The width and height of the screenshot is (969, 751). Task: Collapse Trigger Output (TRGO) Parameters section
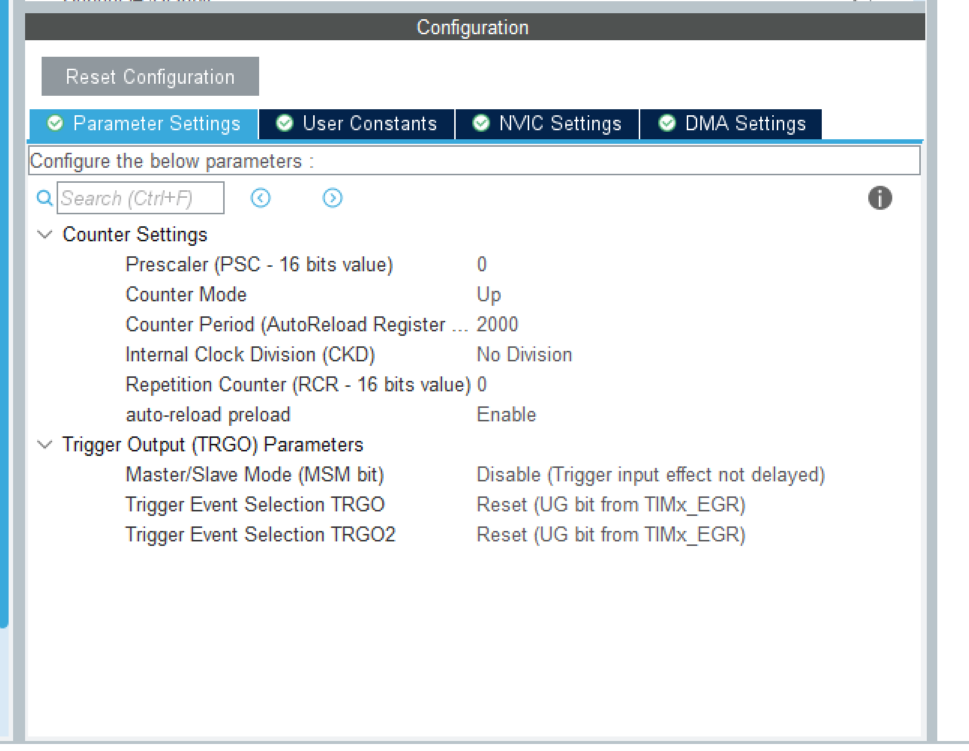coord(44,445)
